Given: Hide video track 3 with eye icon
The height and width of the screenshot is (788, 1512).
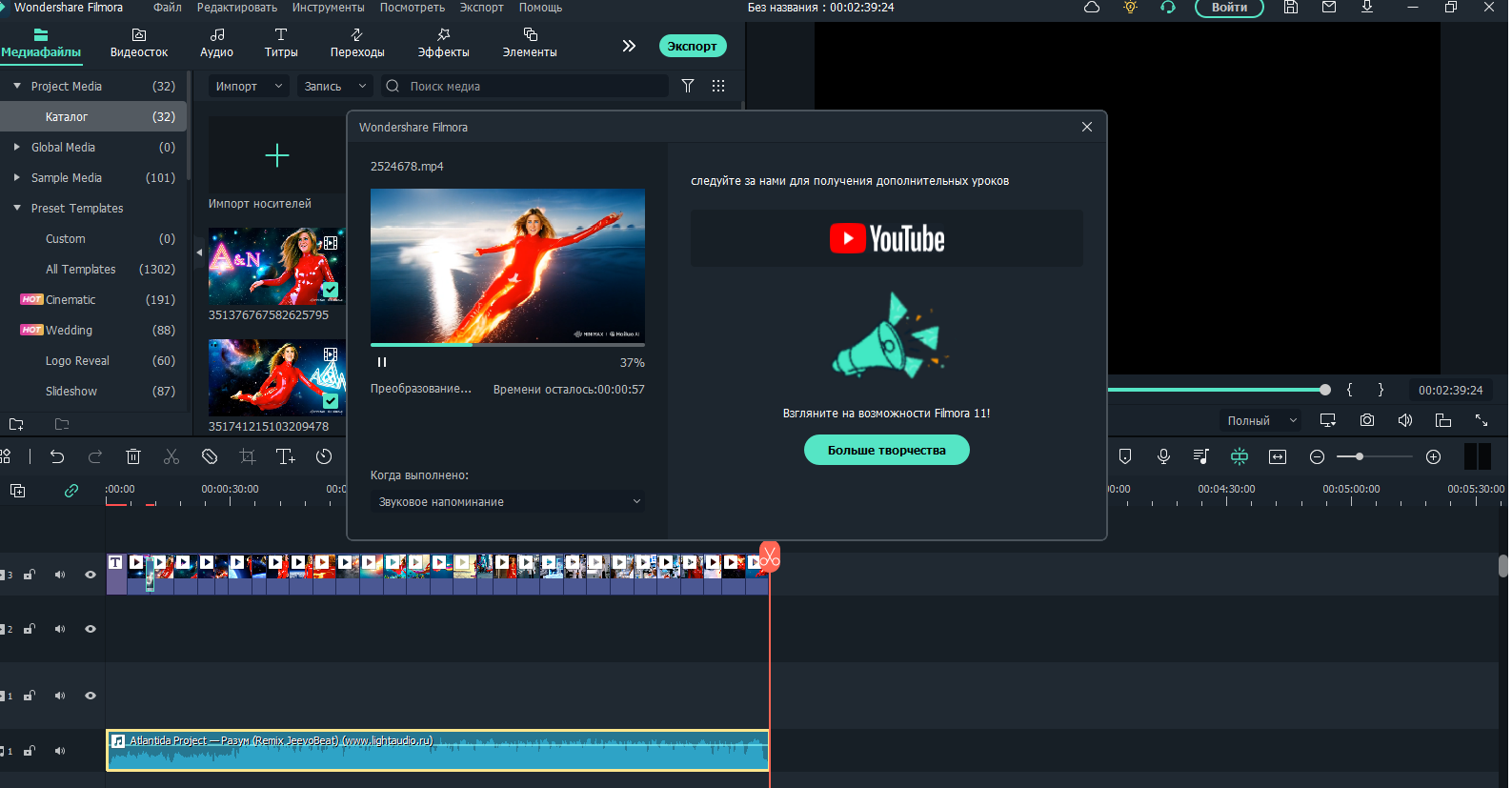Looking at the screenshot, I should click(91, 575).
